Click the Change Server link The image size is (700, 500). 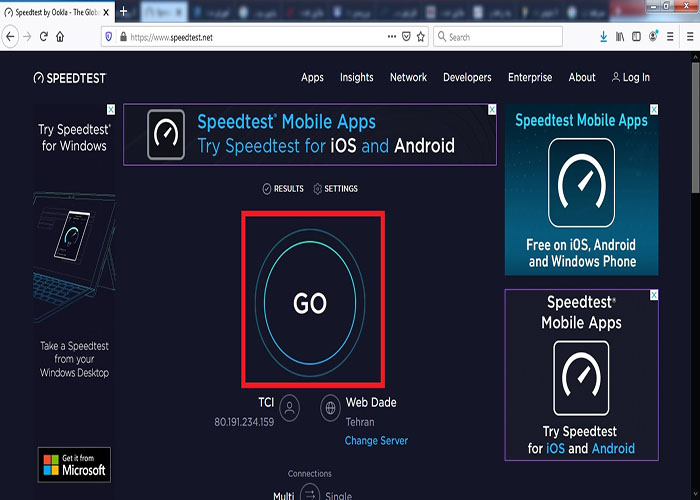point(376,441)
